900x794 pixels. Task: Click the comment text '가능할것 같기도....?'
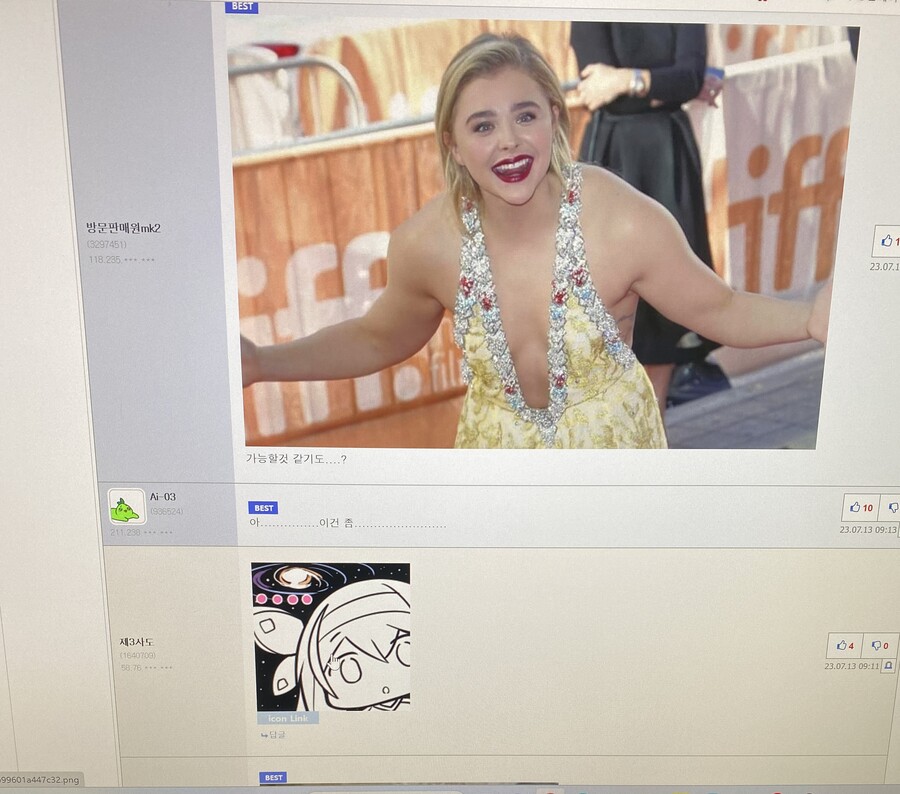[x=296, y=459]
